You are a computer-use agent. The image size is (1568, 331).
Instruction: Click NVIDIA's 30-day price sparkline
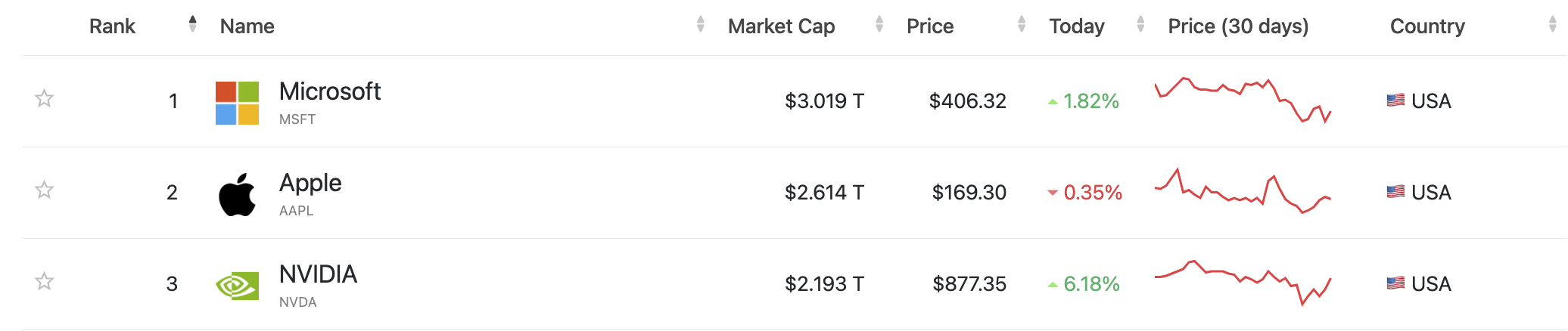pos(1242,283)
